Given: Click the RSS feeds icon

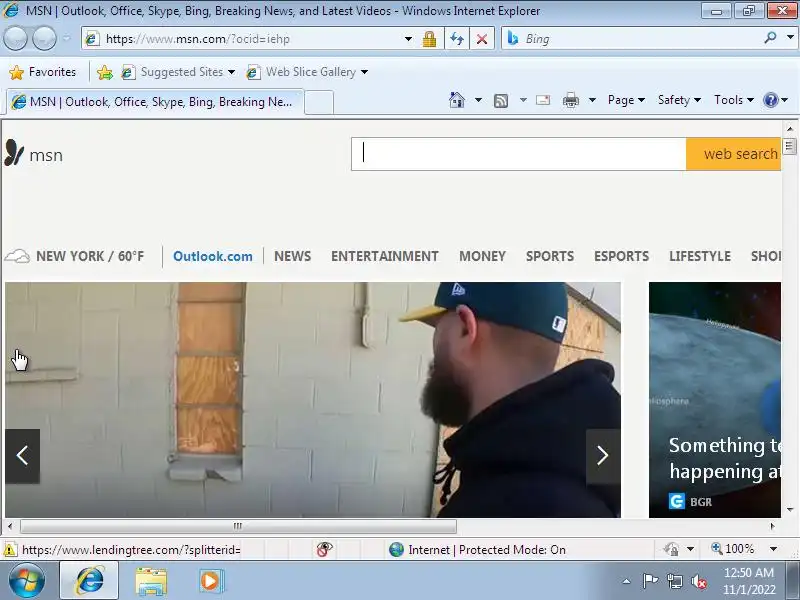Looking at the screenshot, I should [501, 101].
